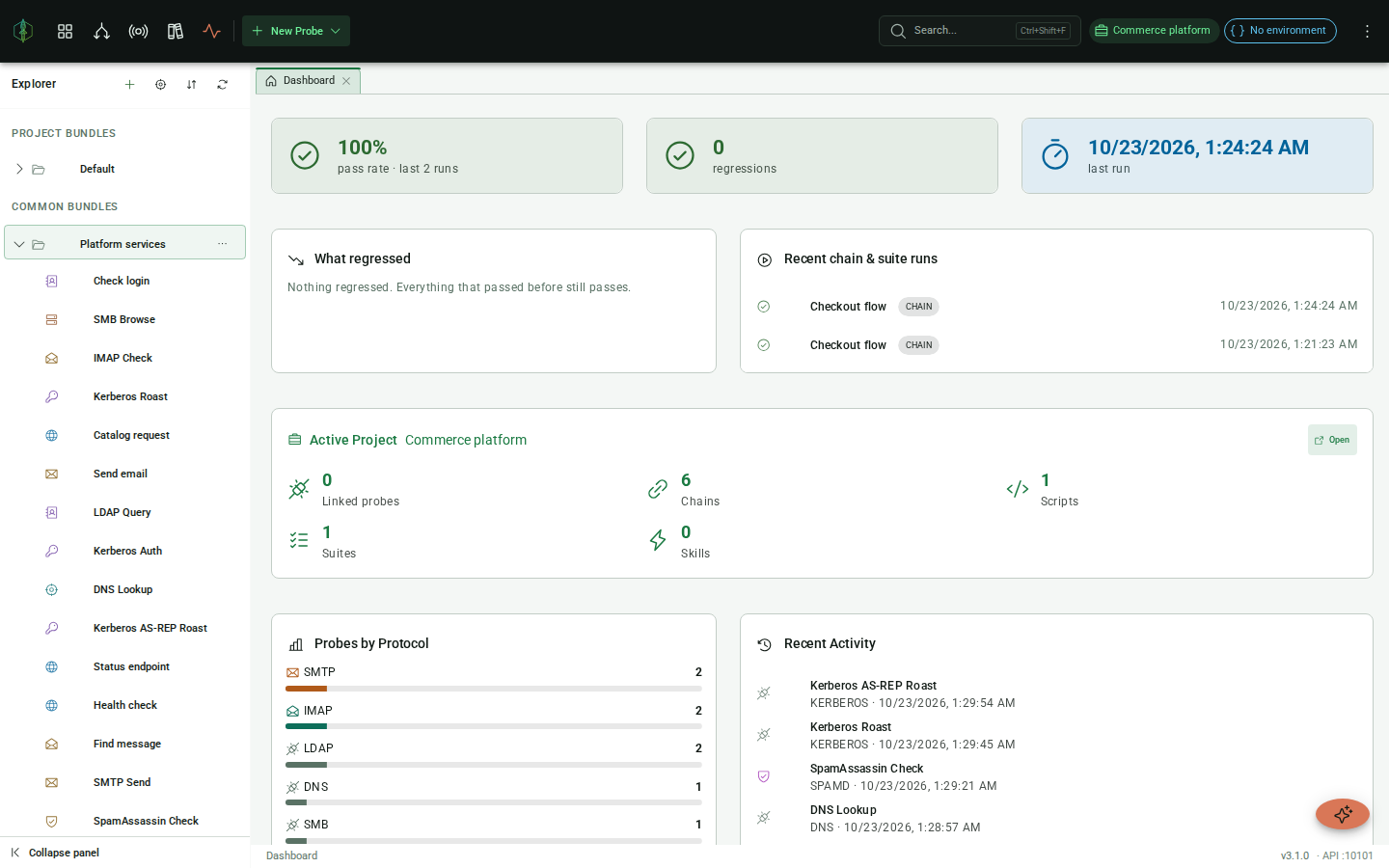Open the broadcast signal icon in top bar

click(138, 31)
